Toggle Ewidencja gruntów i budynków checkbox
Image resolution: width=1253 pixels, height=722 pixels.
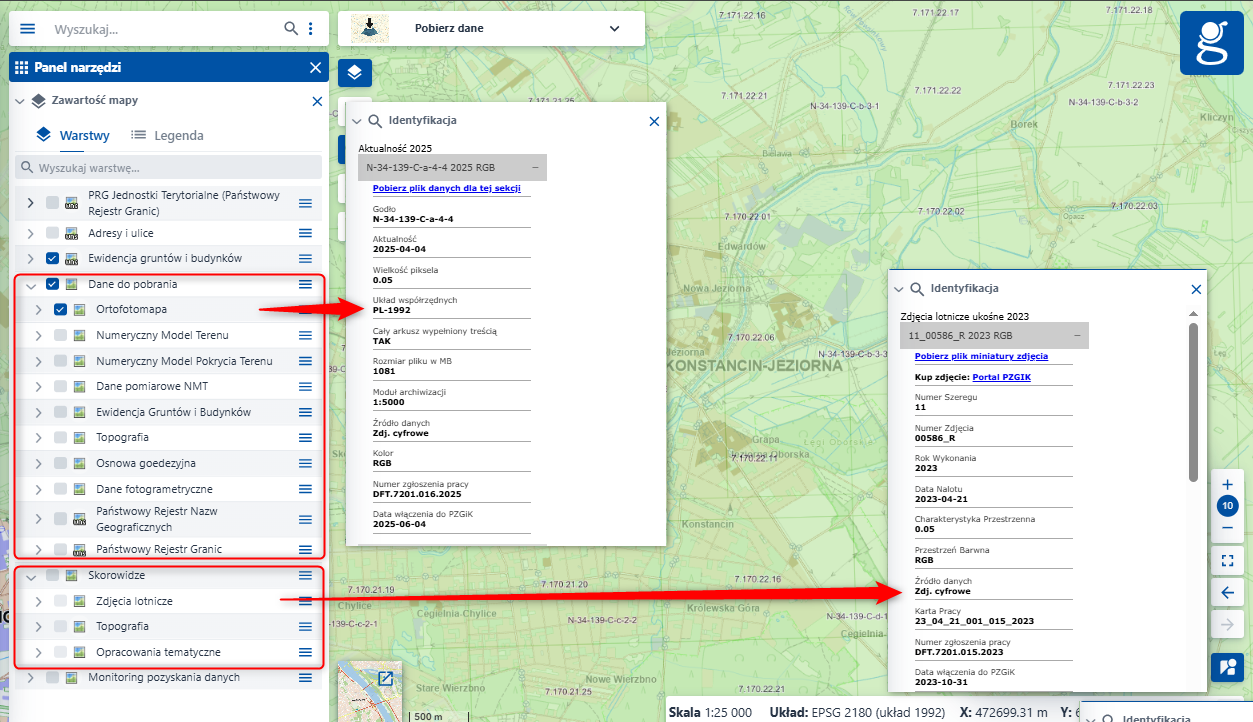coord(52,259)
